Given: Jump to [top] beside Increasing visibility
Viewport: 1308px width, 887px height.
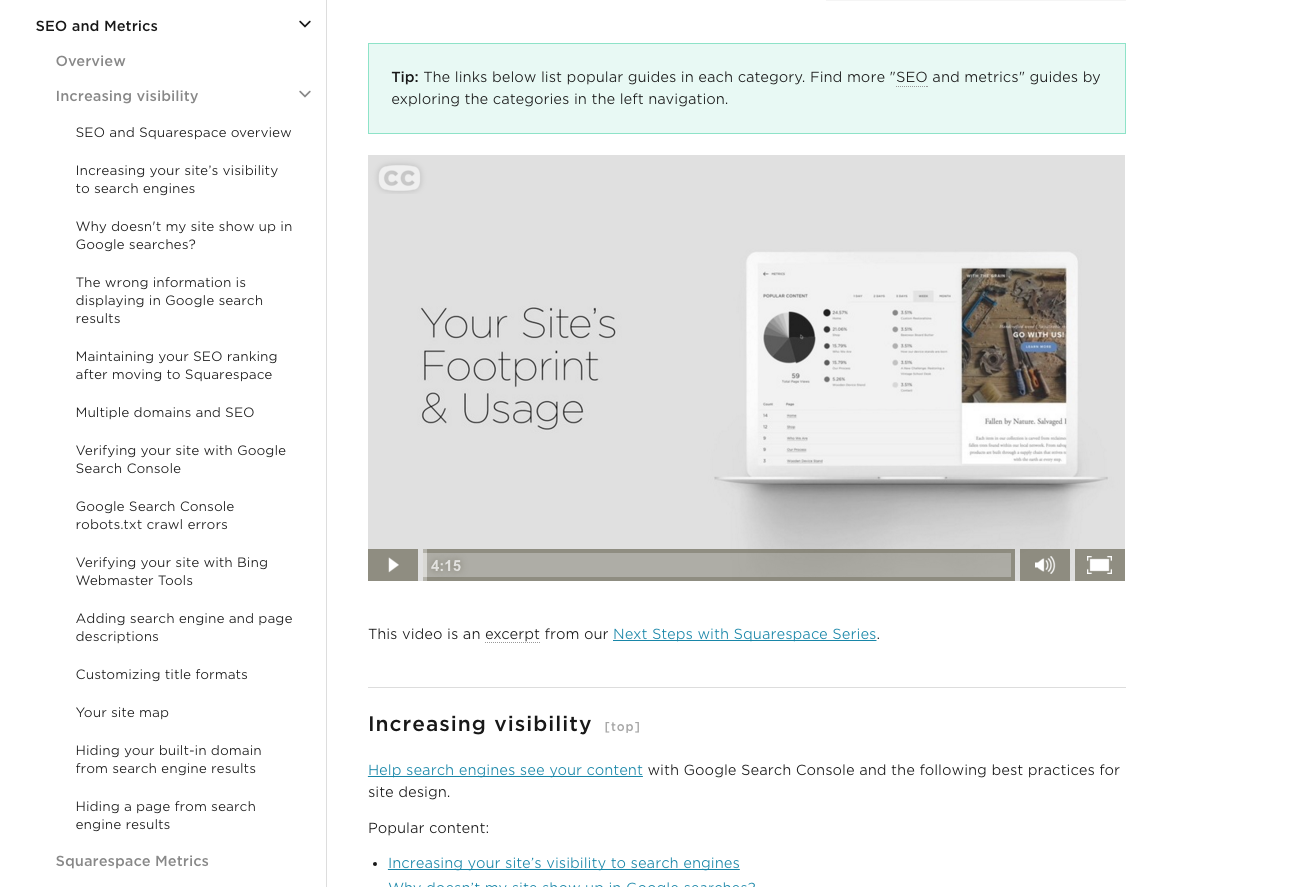Looking at the screenshot, I should point(622,727).
